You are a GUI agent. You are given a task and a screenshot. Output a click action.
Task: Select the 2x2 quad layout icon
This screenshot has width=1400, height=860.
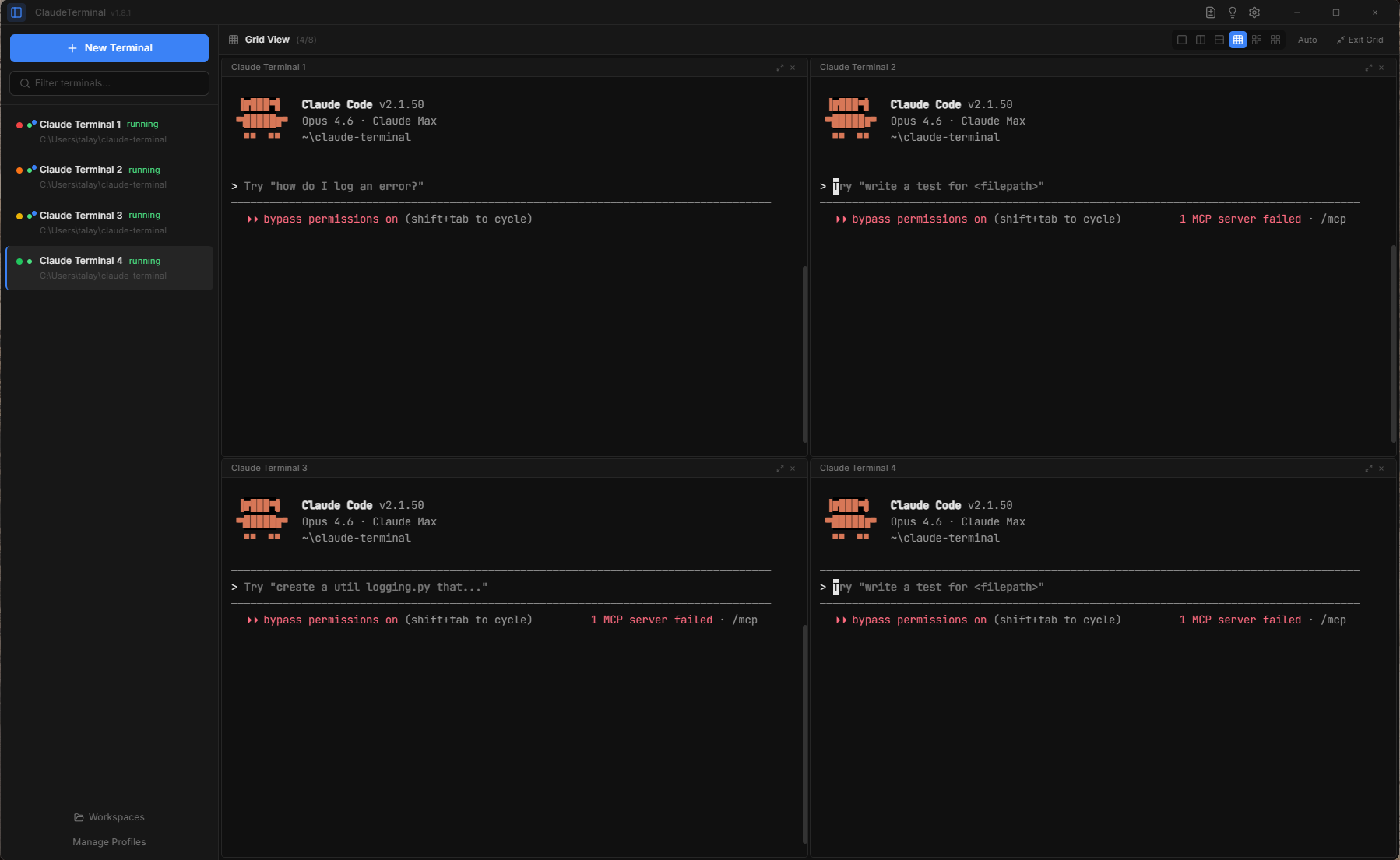1258,40
